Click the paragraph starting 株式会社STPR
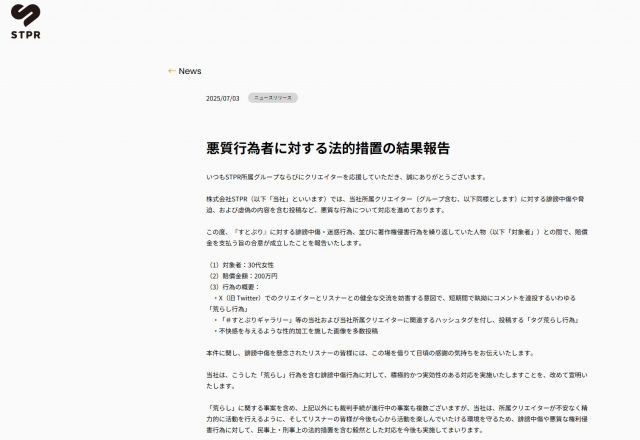The width and height of the screenshot is (640, 440). click(397, 204)
